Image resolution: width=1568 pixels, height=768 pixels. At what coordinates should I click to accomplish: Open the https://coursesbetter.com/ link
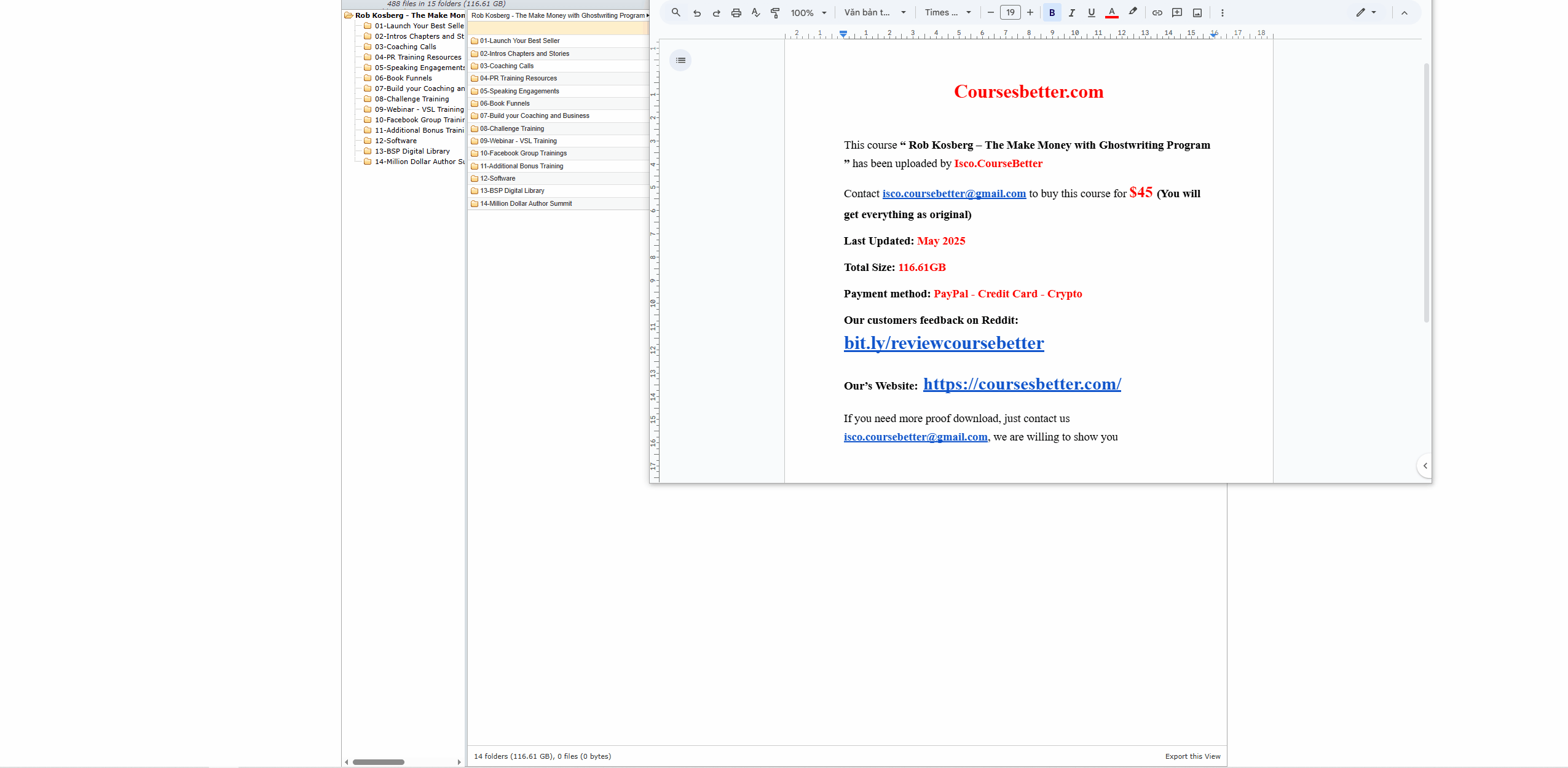pyautogui.click(x=1022, y=384)
